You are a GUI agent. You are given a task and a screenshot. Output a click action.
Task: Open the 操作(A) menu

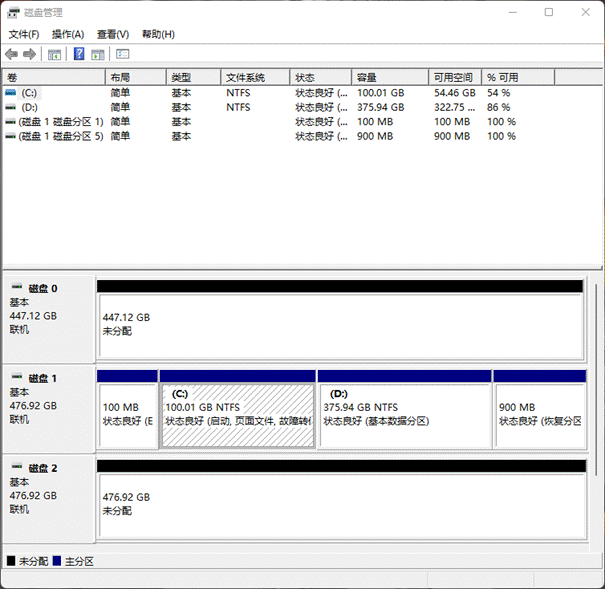coord(68,34)
